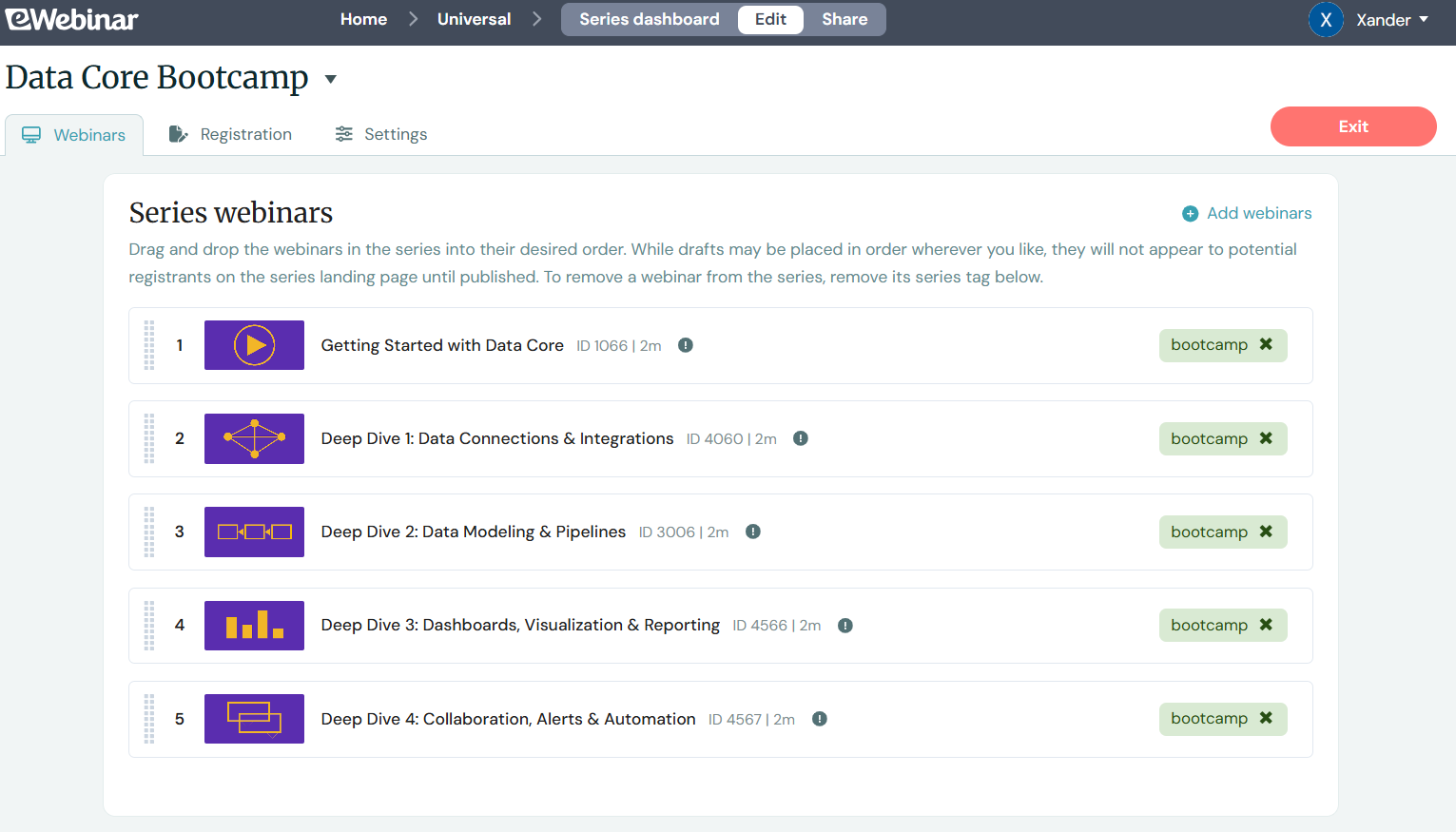Grab drag handle of Deep Dive 3 row
This screenshot has height=832, width=1456.
coord(149,626)
